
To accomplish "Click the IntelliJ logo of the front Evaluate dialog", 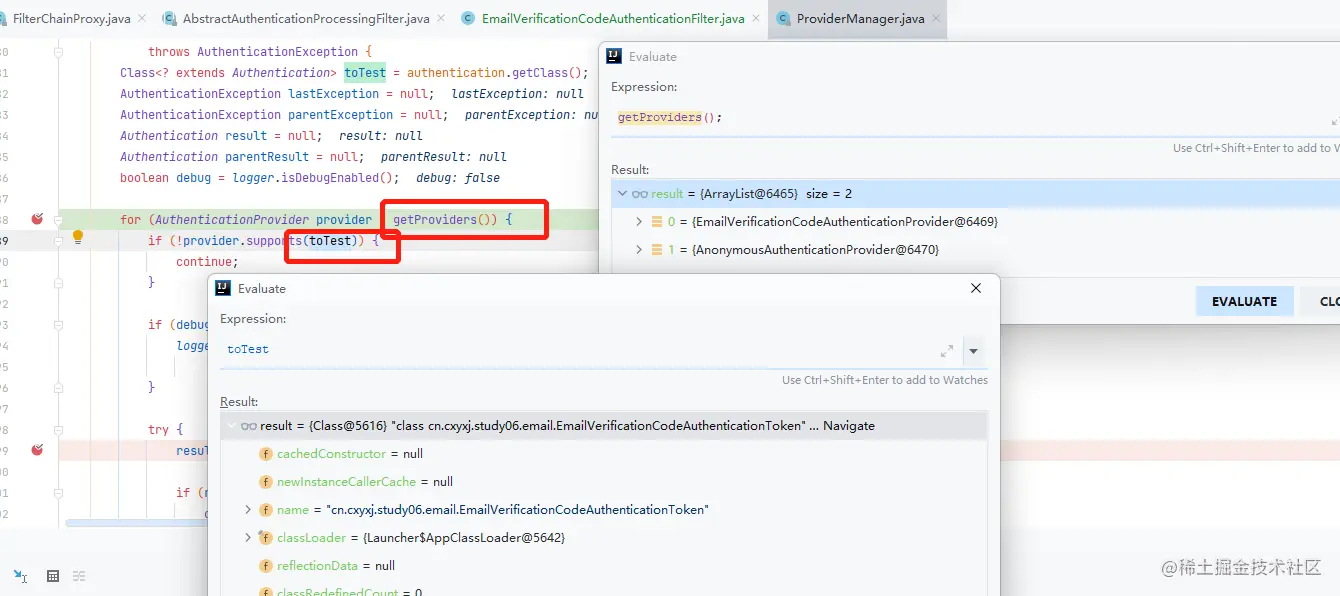I will [223, 288].
